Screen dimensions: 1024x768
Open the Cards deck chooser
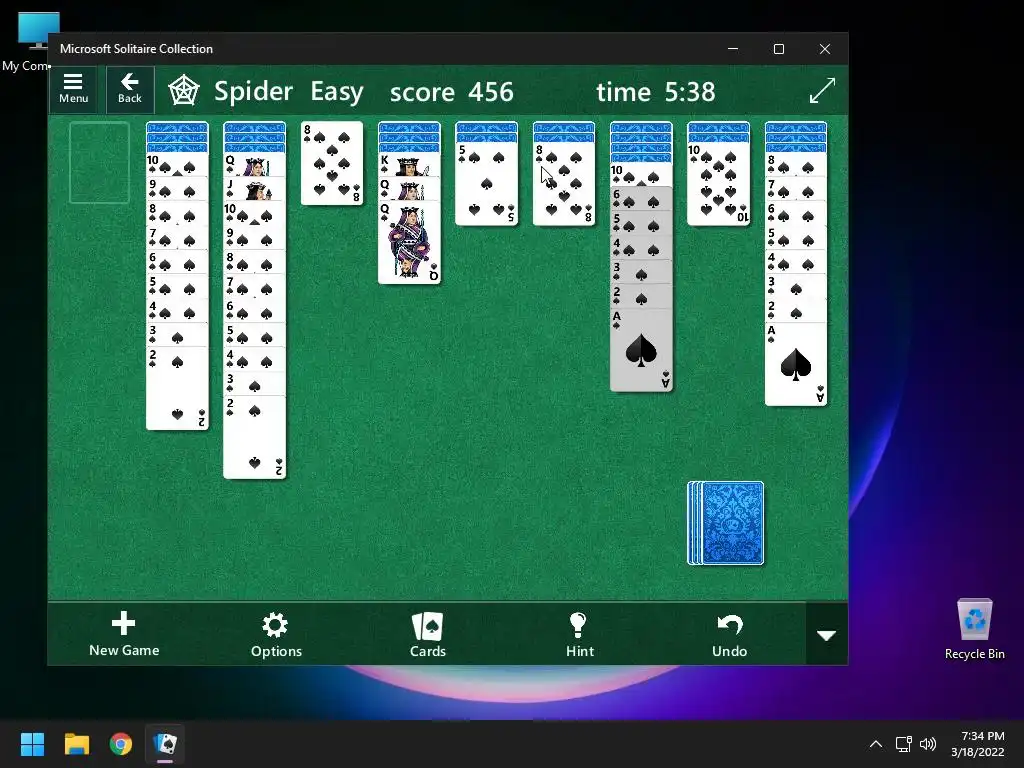click(428, 633)
